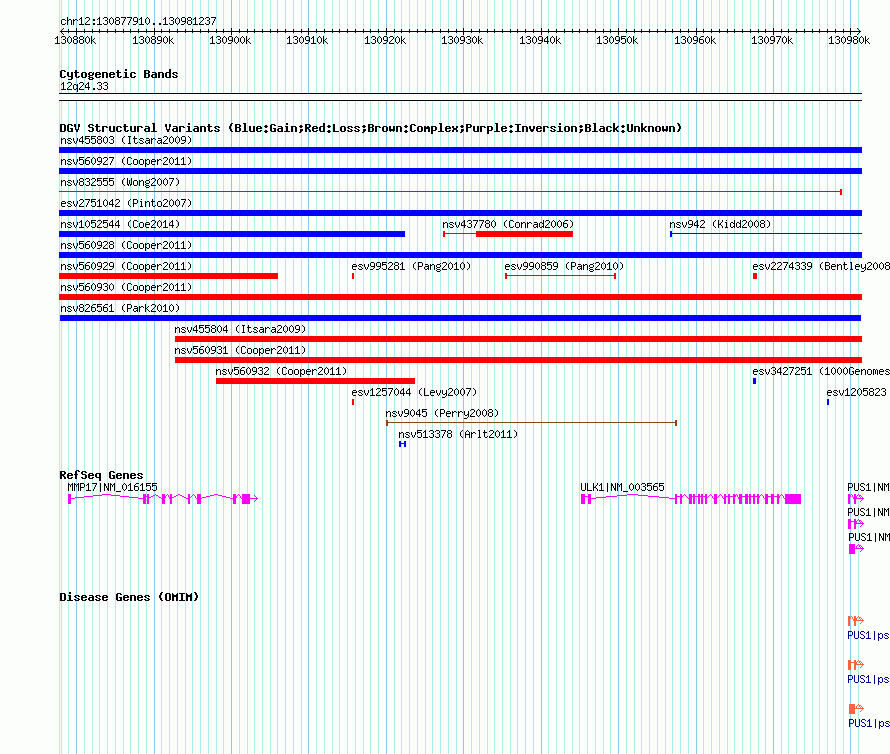Click the second PUS1 RefSeq gene glyph

pos(856,524)
